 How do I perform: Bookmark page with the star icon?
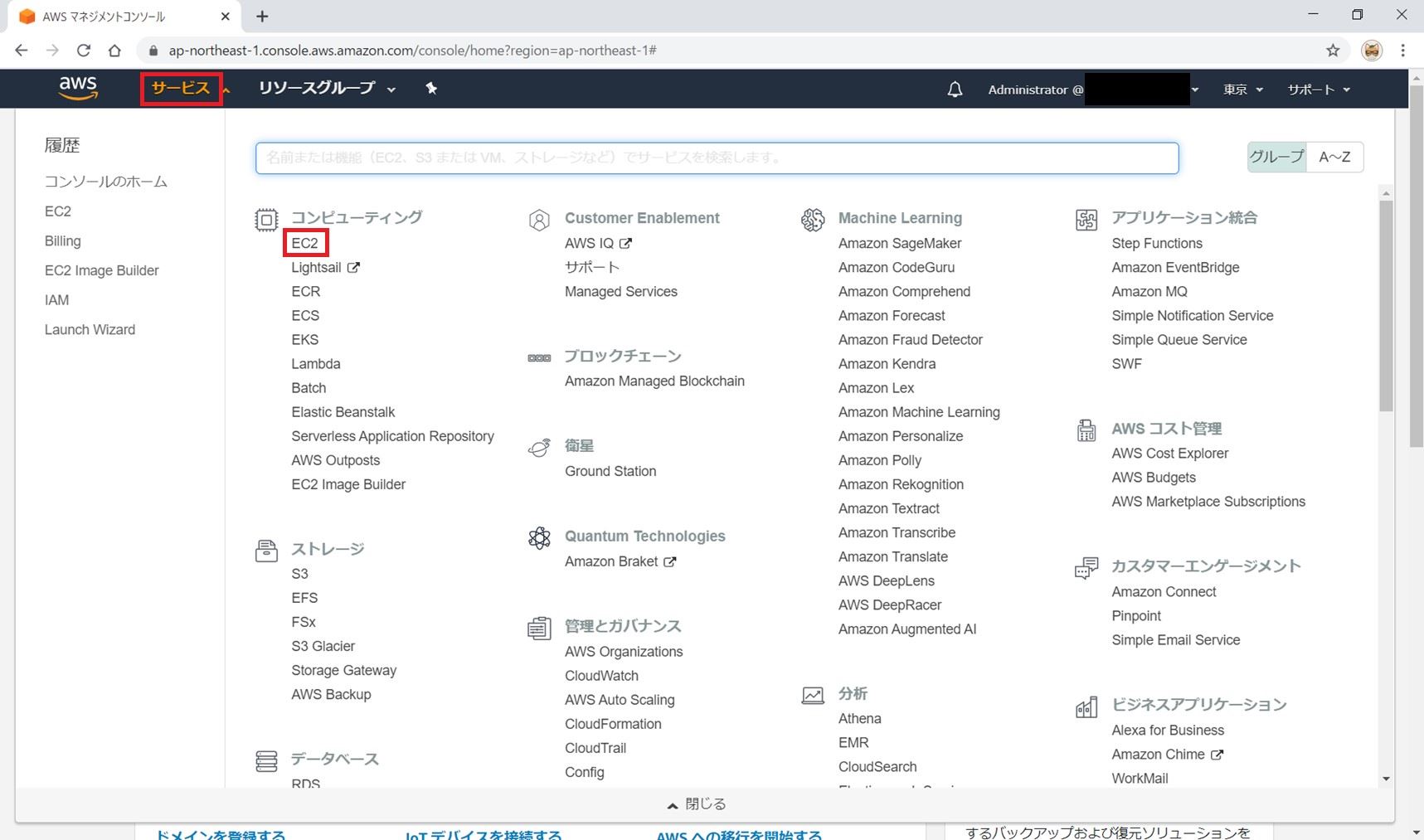pyautogui.click(x=1333, y=51)
